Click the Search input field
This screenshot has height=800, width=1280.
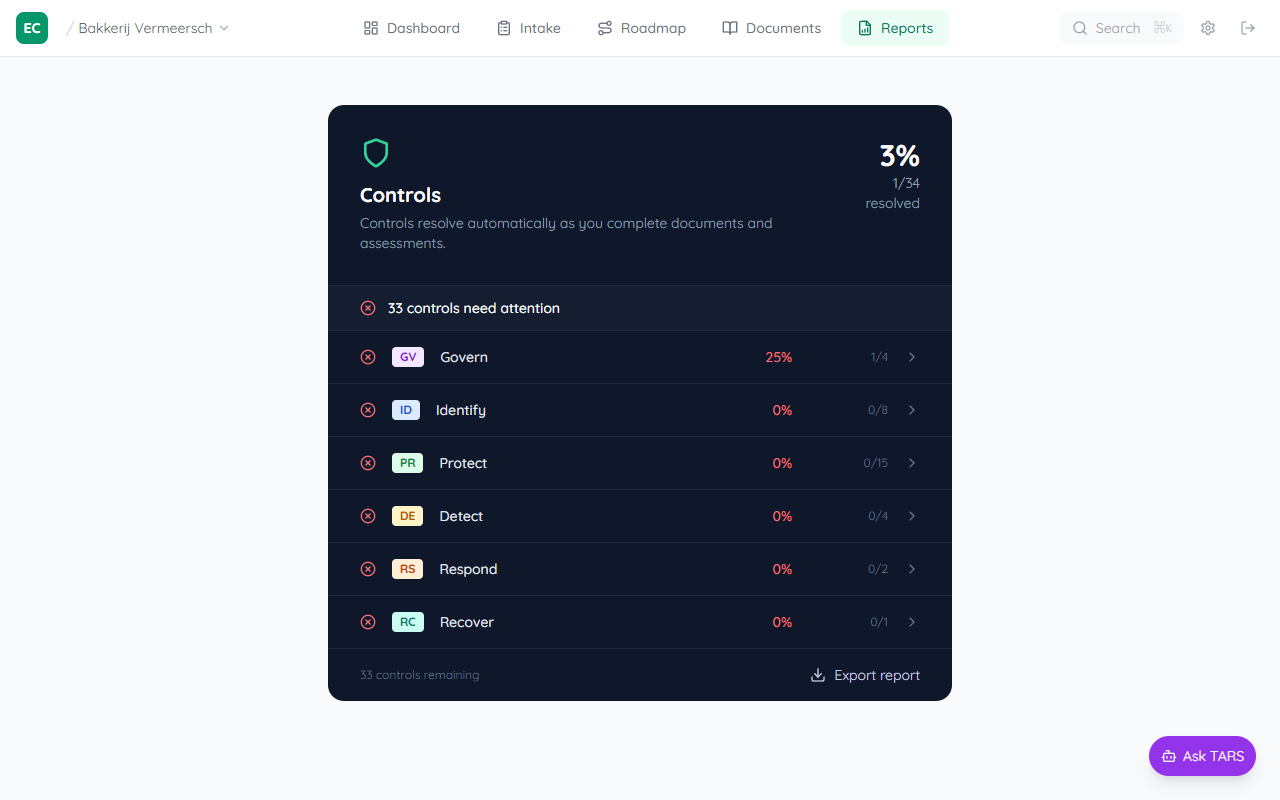1121,28
